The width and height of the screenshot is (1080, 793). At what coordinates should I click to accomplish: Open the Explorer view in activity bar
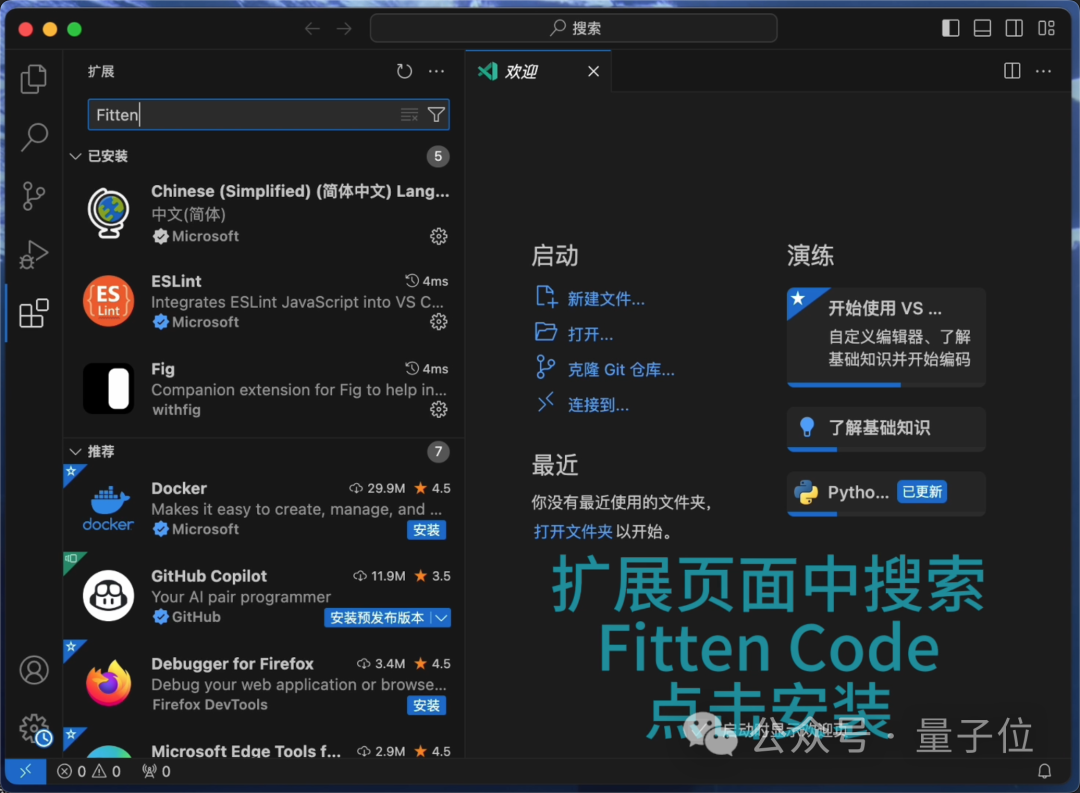(33, 78)
